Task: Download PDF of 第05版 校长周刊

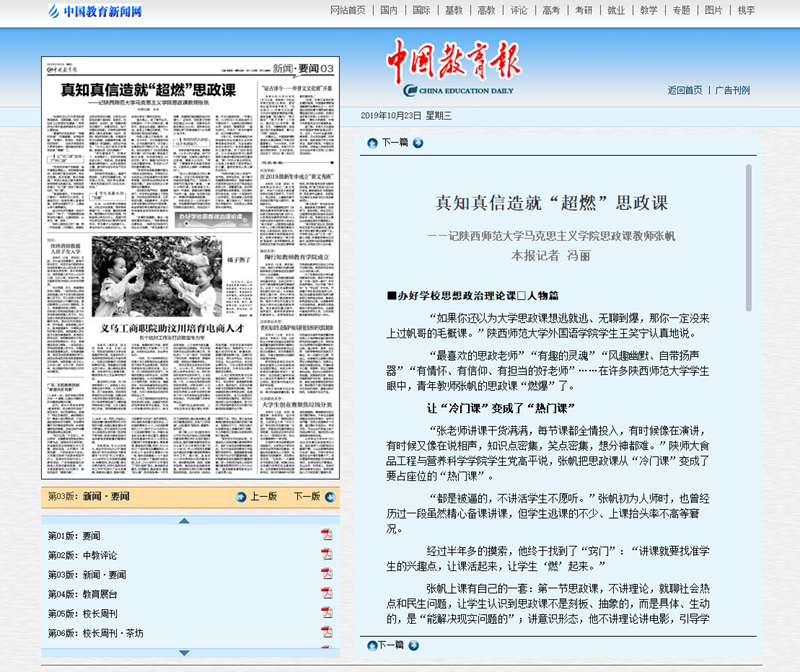Action: pos(326,611)
